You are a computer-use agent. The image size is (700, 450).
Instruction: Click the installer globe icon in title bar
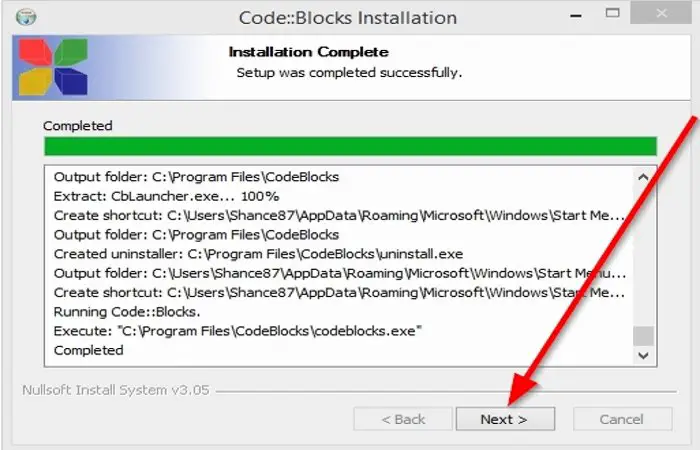26,17
